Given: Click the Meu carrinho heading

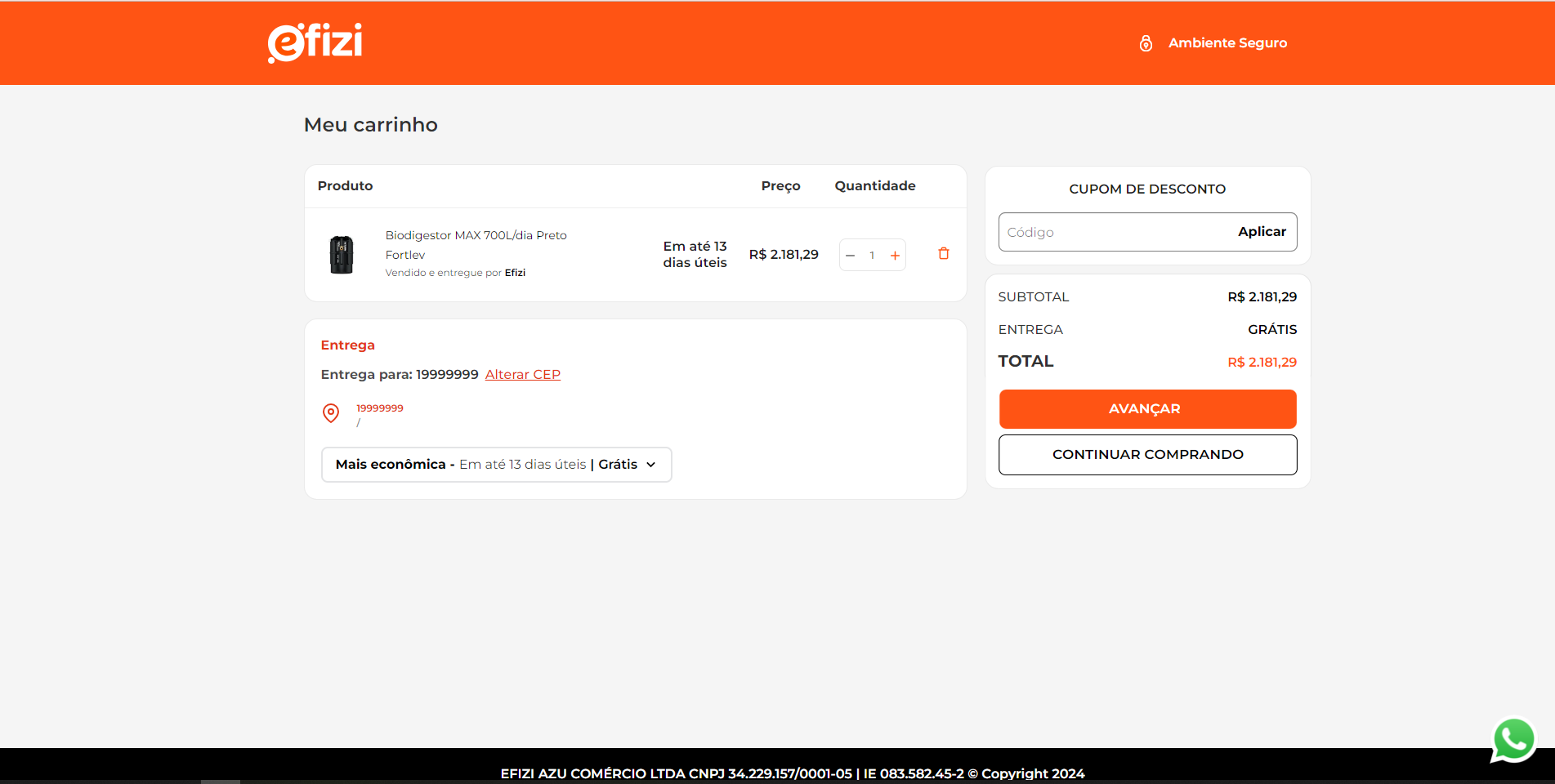Looking at the screenshot, I should tap(371, 125).
